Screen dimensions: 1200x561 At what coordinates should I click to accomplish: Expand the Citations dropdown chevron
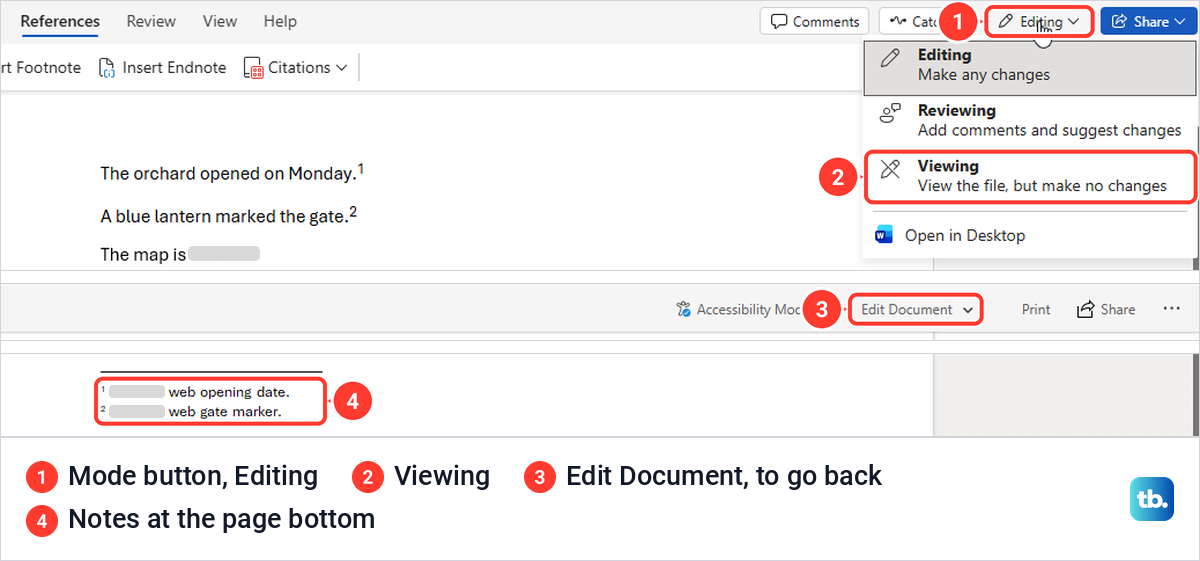(342, 68)
